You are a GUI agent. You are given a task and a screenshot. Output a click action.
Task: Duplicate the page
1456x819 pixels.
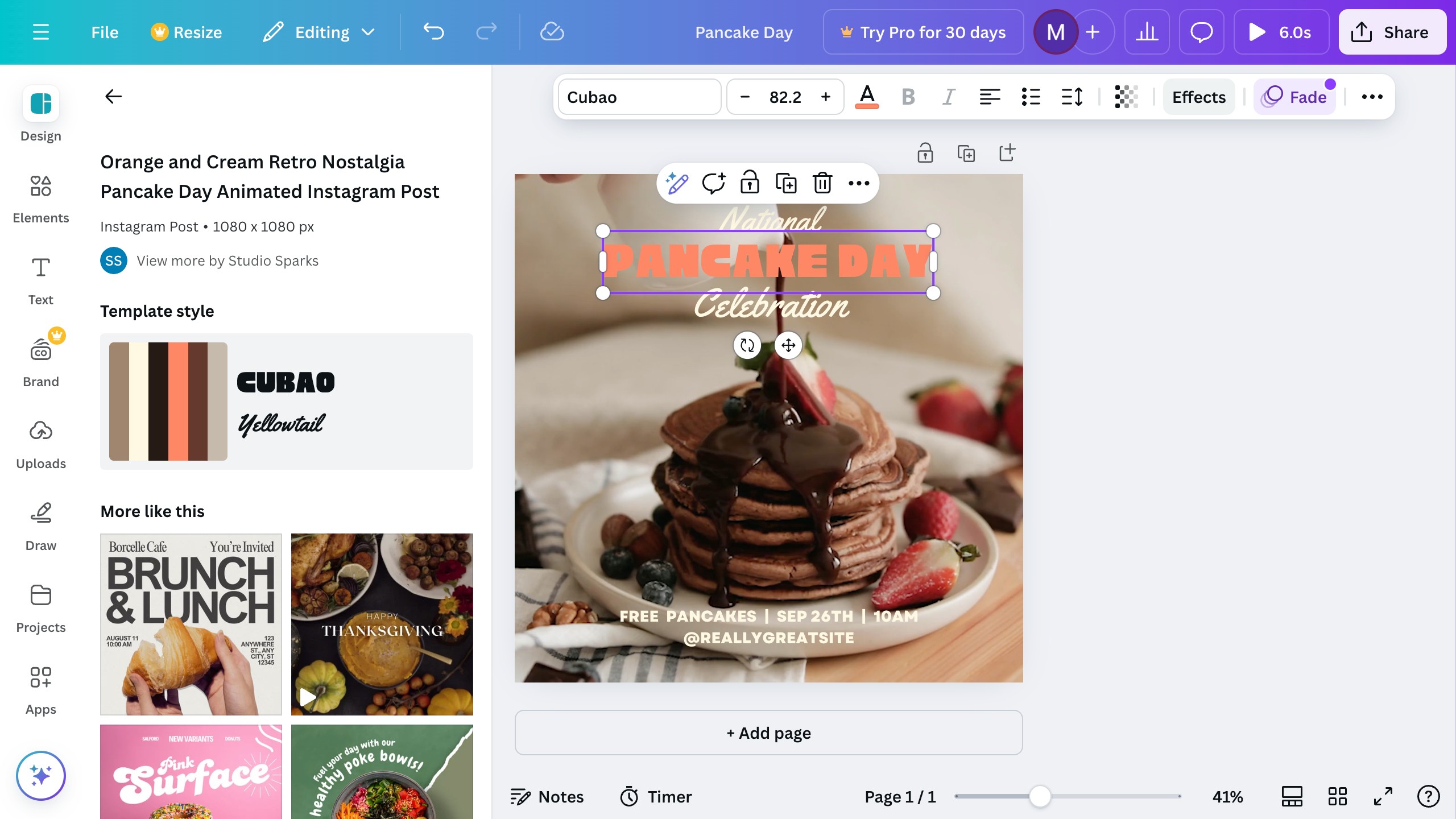point(966,153)
